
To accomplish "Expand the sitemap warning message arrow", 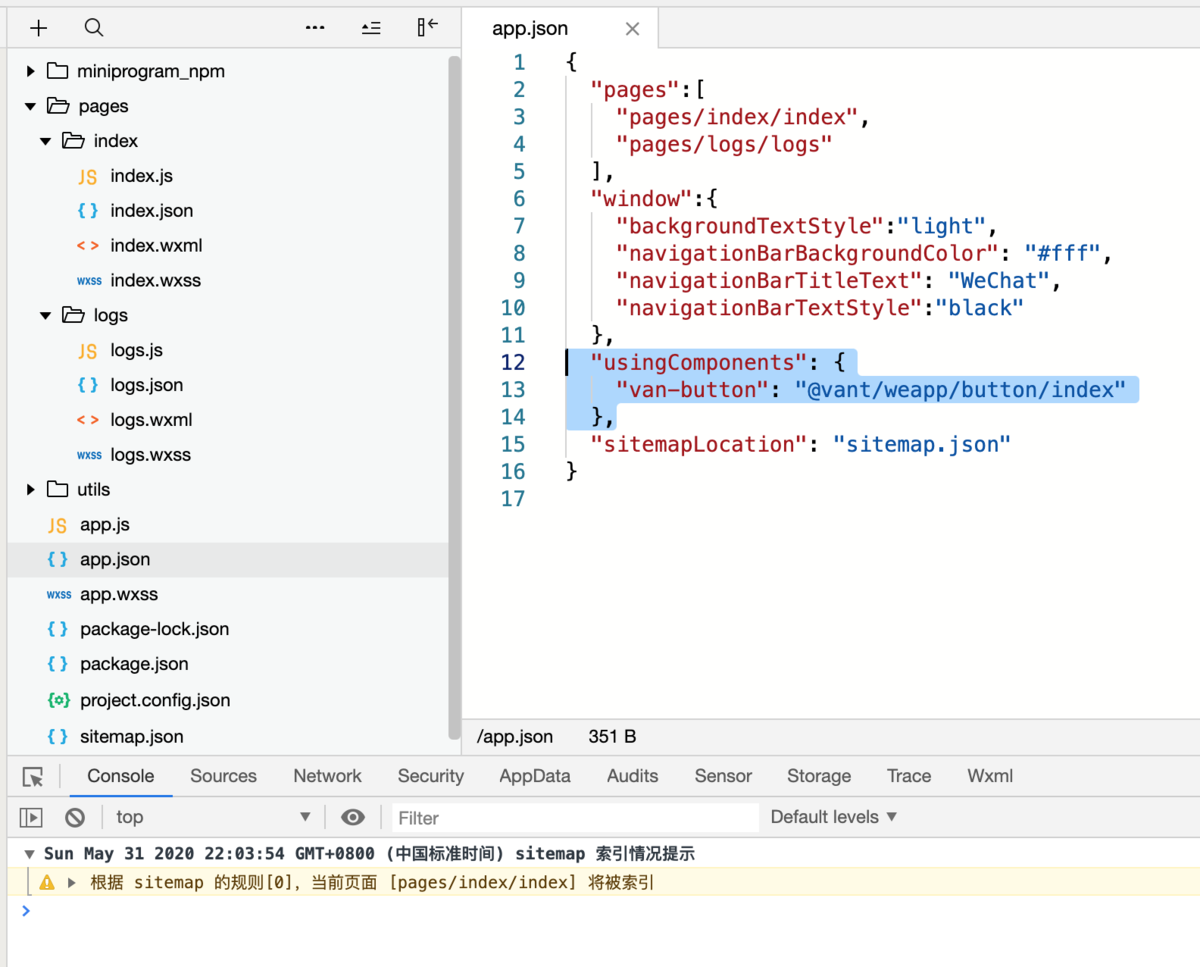I will (72, 883).
